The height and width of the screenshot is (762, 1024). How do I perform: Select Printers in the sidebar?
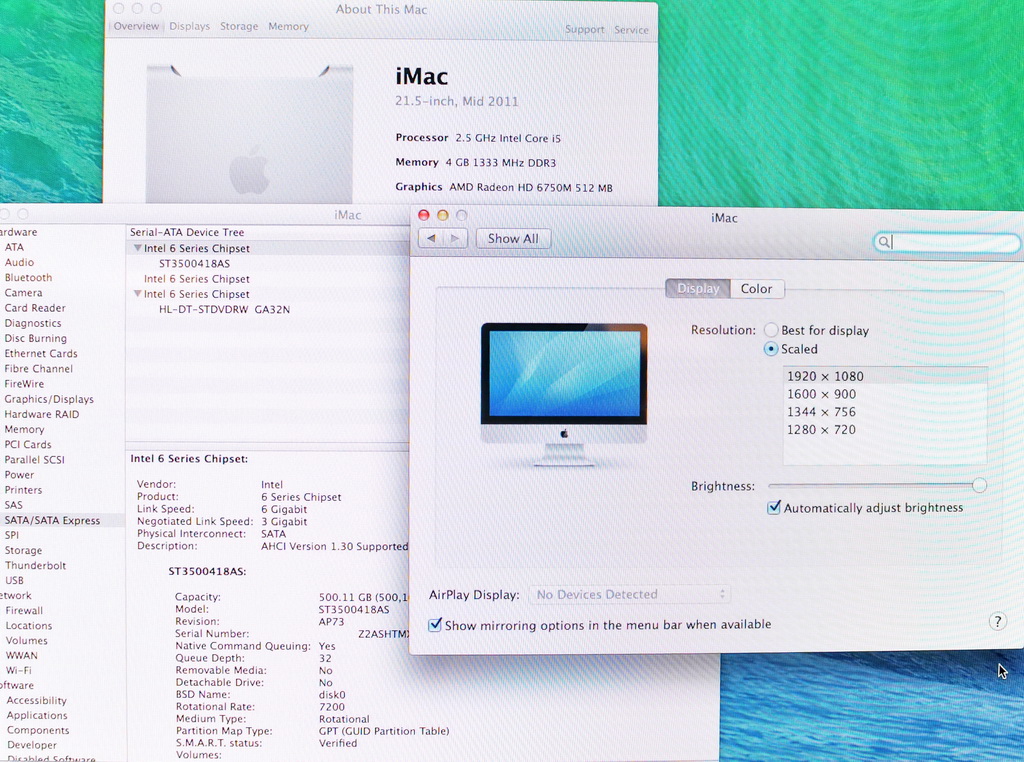click(x=23, y=490)
